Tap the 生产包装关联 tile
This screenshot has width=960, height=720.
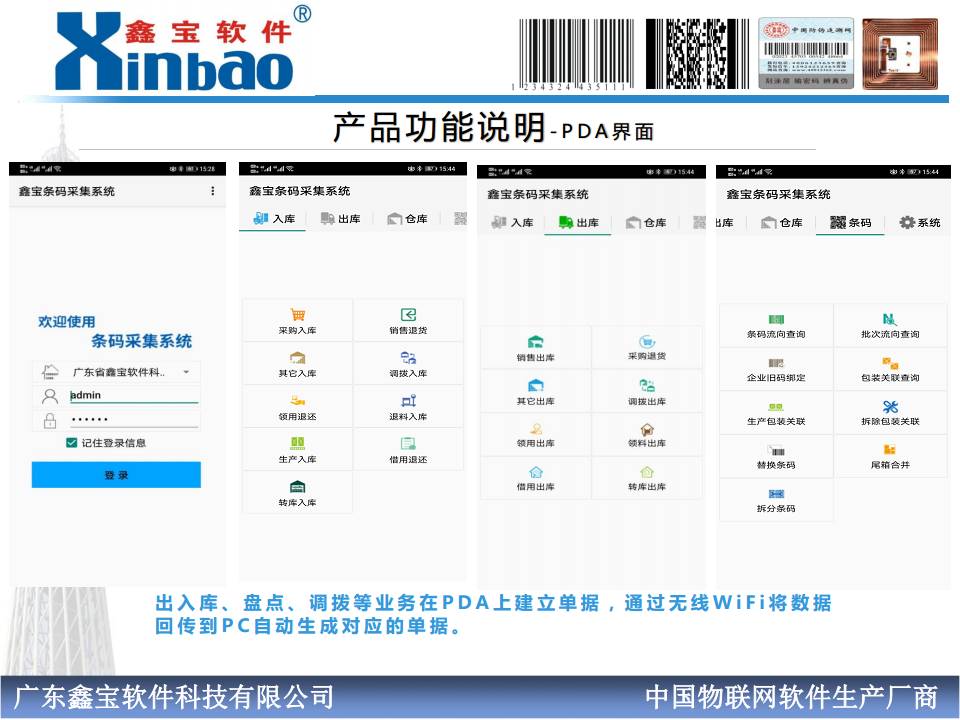[x=776, y=413]
